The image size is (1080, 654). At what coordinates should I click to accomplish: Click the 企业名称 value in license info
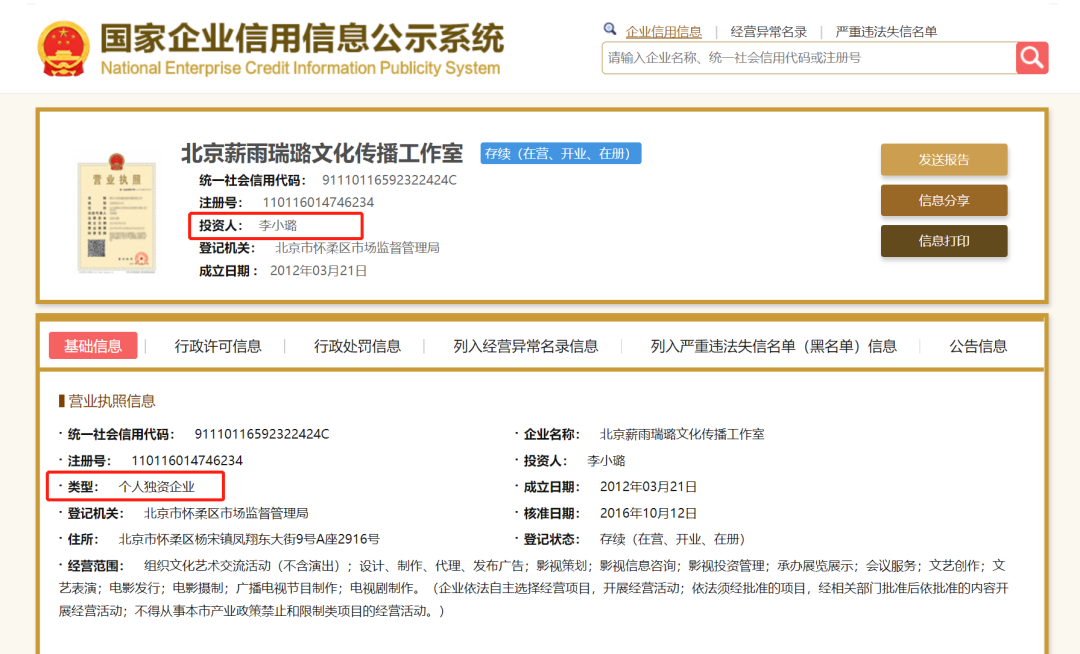(x=682, y=434)
